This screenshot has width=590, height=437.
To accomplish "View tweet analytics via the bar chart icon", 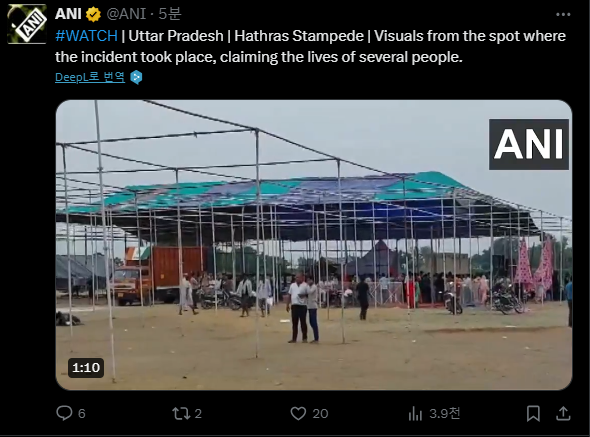I will [x=415, y=413].
